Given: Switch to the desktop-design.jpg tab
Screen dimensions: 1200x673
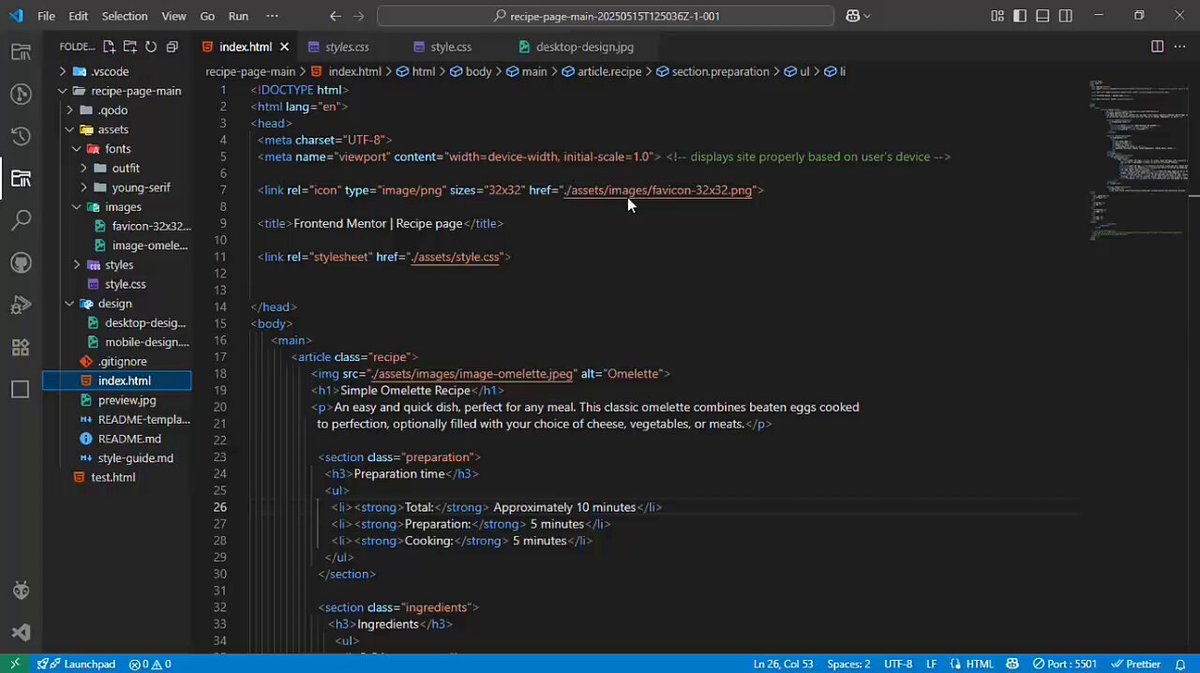Looking at the screenshot, I should (x=584, y=47).
